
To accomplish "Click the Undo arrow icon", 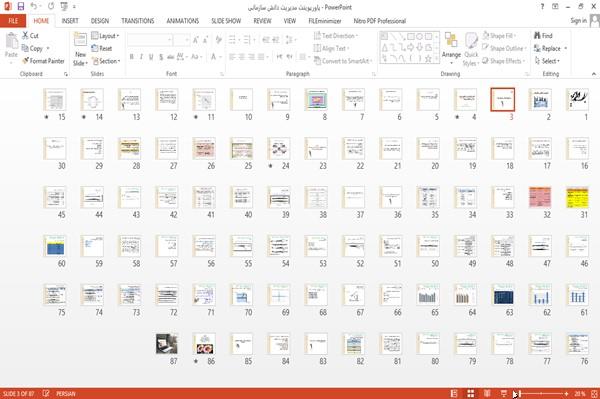I will pyautogui.click(x=34, y=6).
